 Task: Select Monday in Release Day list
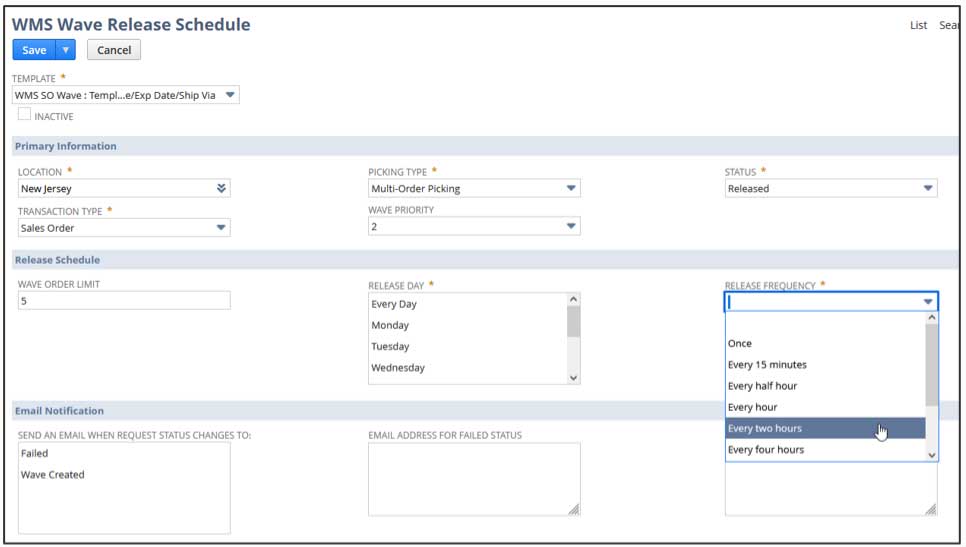(390, 325)
